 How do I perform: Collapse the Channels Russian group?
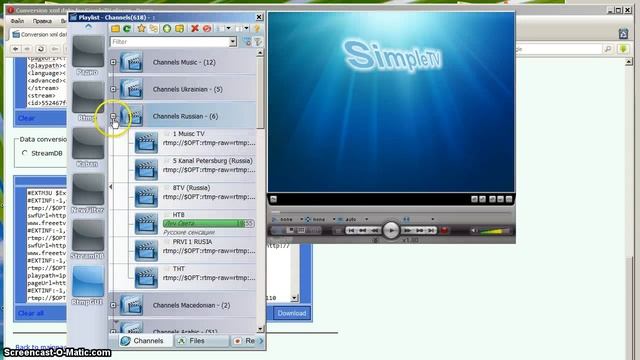coord(113,116)
